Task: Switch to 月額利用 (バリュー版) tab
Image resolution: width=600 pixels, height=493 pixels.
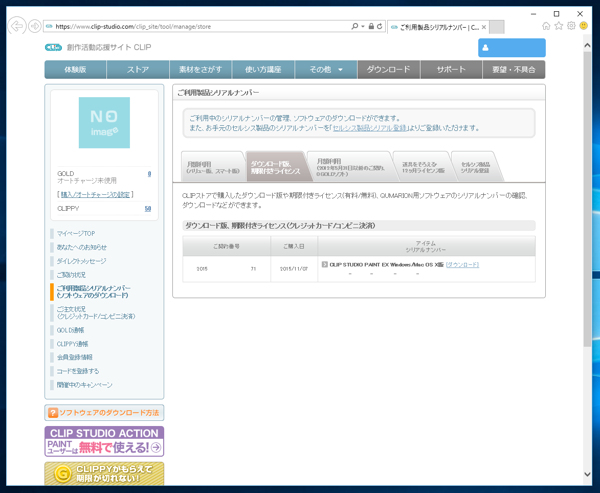Action: 213,167
